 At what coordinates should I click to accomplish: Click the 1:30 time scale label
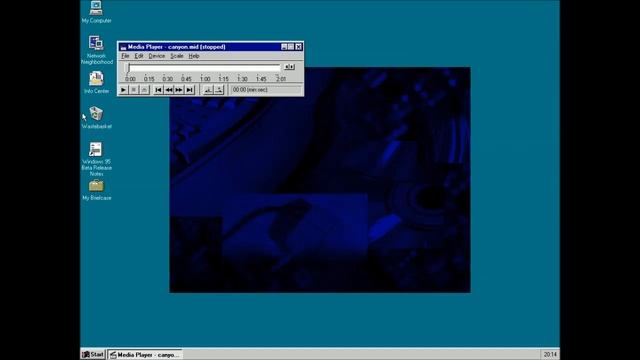[x=242, y=79]
